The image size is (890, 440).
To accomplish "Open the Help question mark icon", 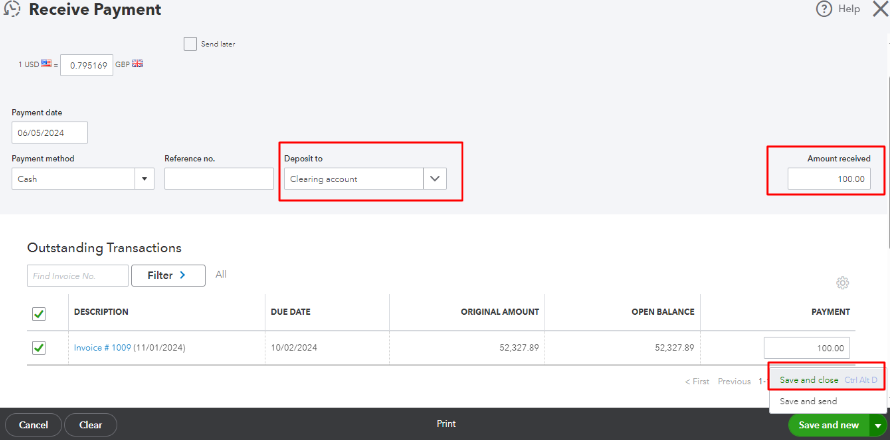I will tap(824, 9).
